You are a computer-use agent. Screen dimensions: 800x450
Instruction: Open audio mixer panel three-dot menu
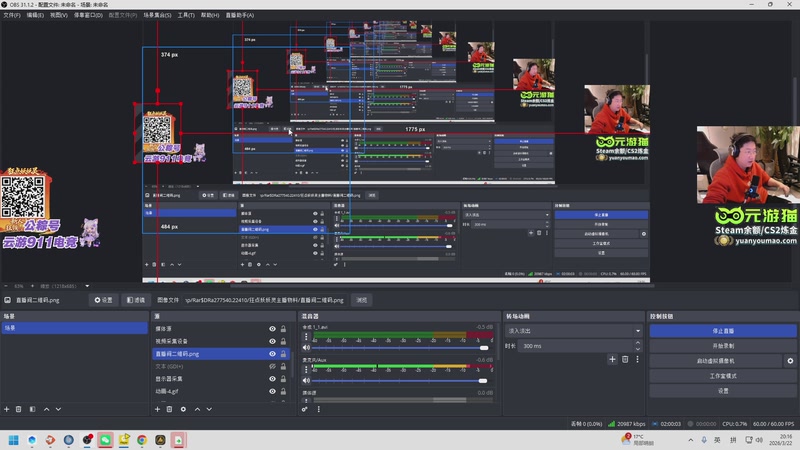(x=318, y=409)
